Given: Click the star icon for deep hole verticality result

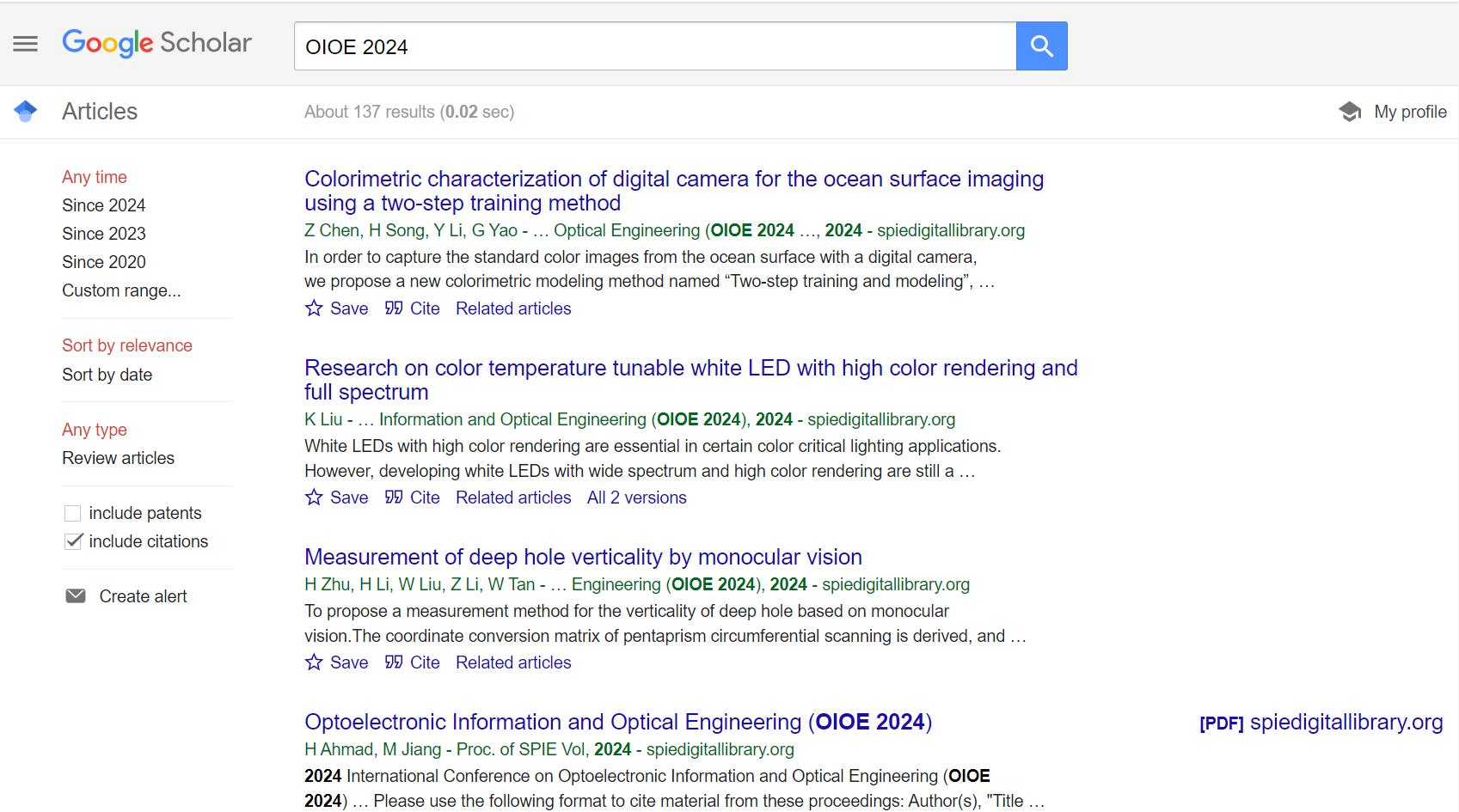Looking at the screenshot, I should click(314, 662).
